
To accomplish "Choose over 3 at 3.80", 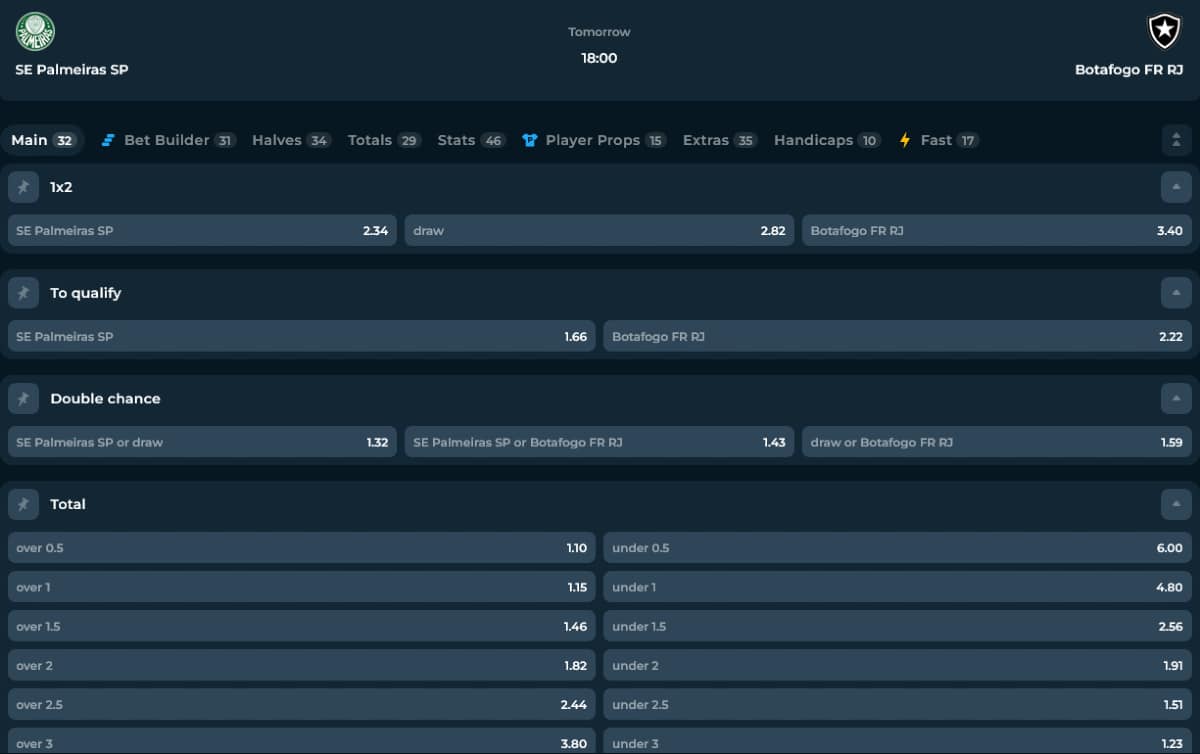I will [301, 741].
